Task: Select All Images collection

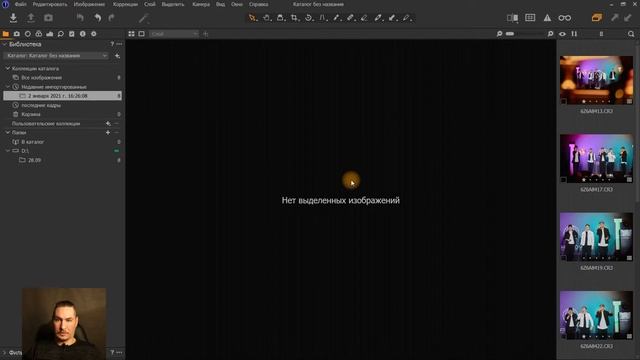Action: [x=42, y=78]
